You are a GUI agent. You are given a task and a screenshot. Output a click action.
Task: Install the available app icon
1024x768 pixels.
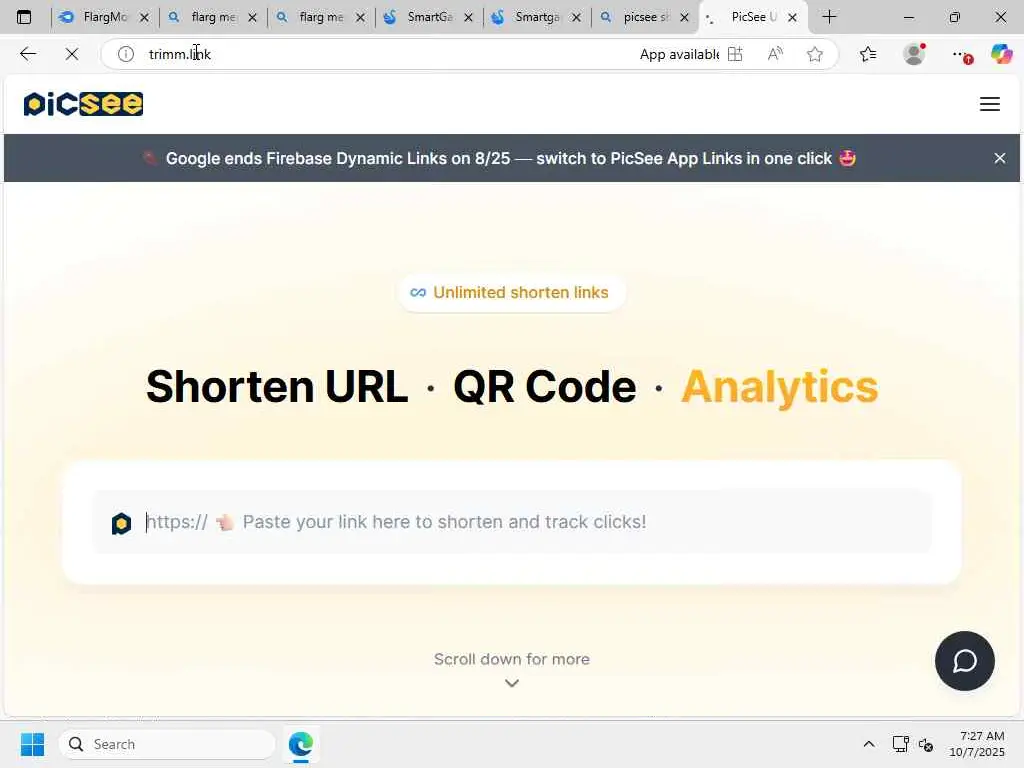pos(735,54)
